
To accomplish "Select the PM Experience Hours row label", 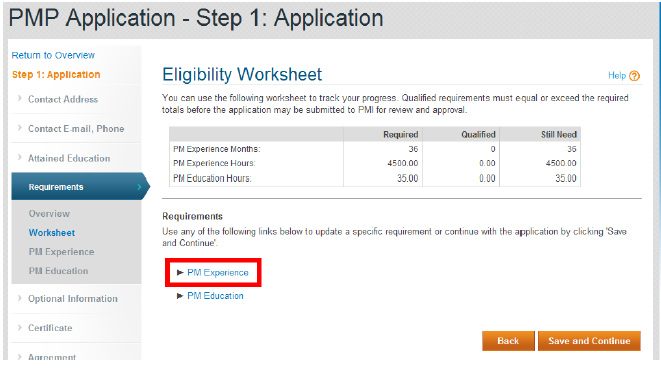I will tap(214, 163).
